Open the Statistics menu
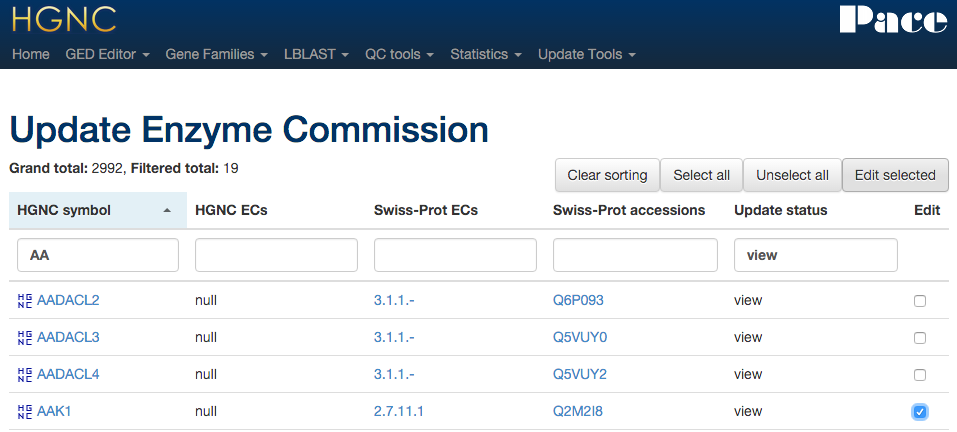Image resolution: width=957 pixels, height=432 pixels. [x=485, y=54]
